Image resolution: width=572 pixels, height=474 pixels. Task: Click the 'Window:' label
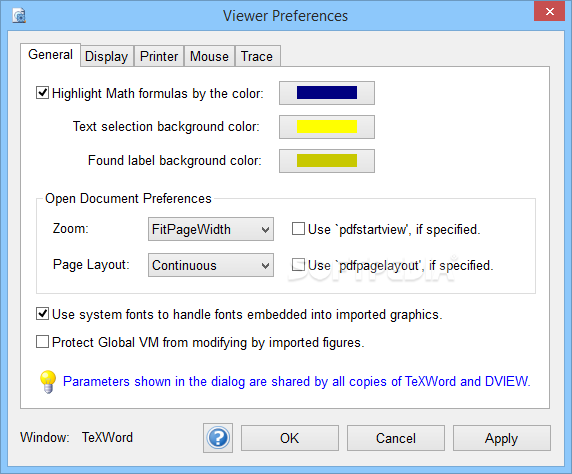point(45,437)
